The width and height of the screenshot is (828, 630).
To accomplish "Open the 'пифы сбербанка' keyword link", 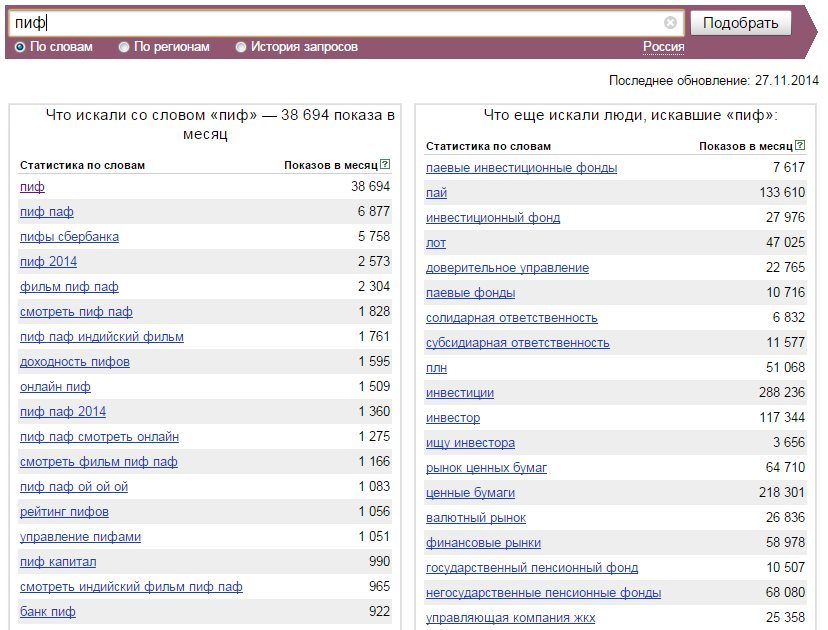I will tap(69, 237).
